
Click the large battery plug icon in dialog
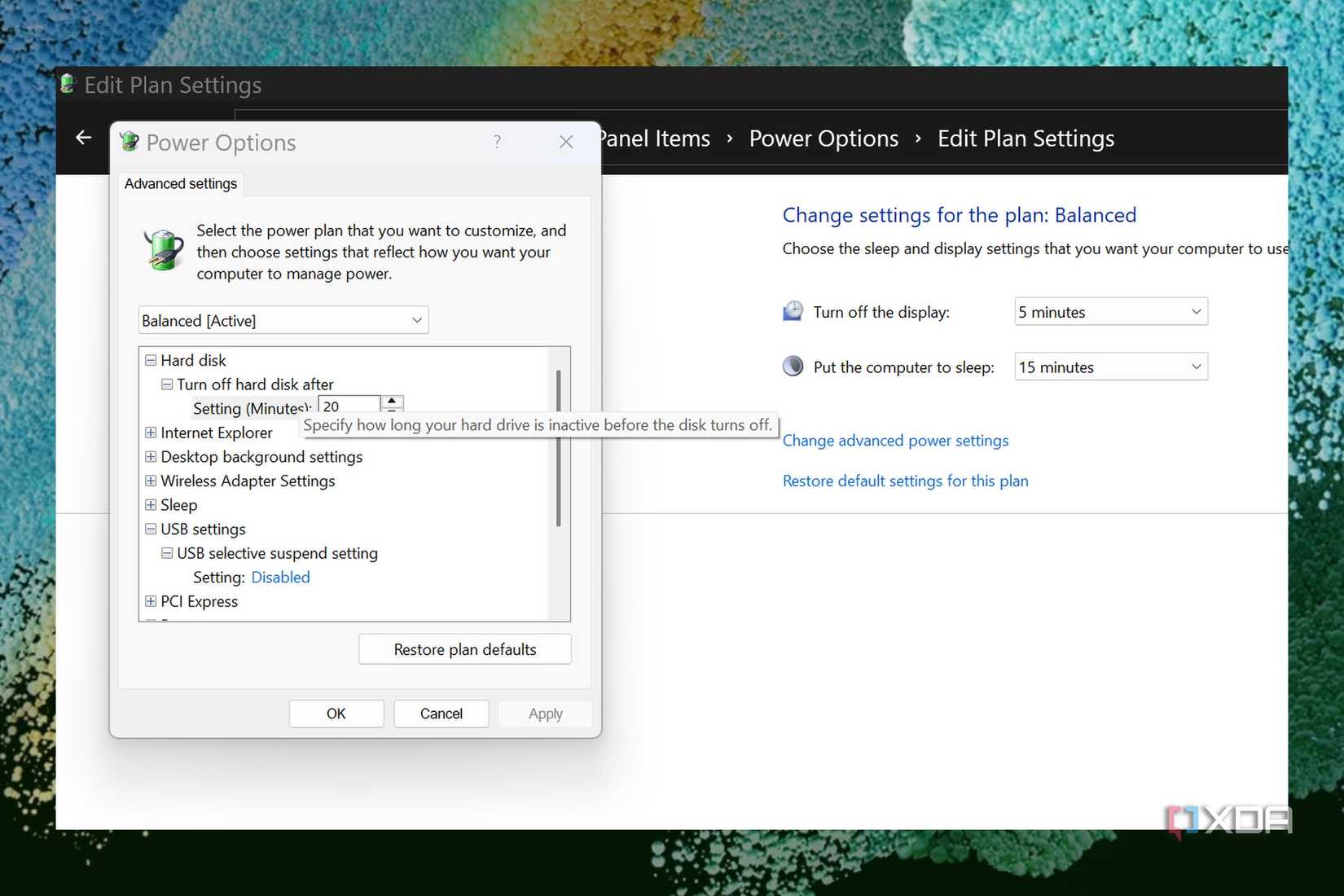tap(164, 248)
